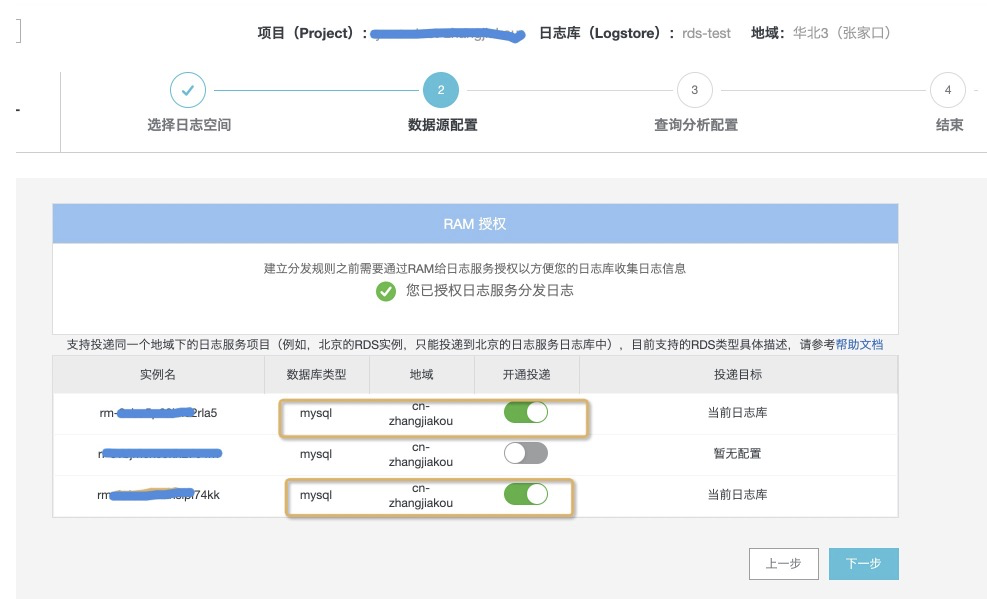This screenshot has width=987, height=599.
Task: Click mysql cell in the 74kk row
Action: [x=315, y=495]
